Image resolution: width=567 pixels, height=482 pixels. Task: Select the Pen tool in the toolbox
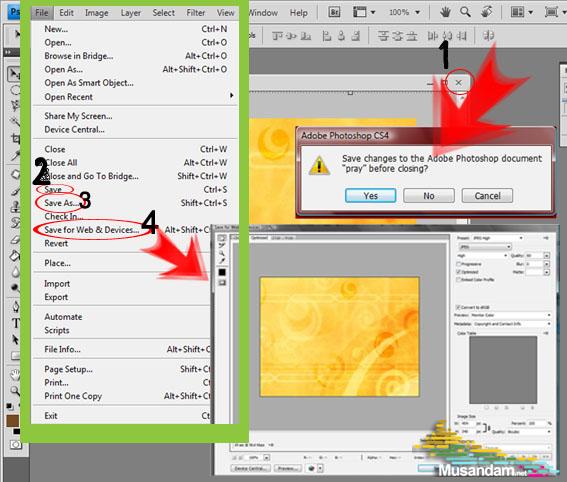[15, 307]
